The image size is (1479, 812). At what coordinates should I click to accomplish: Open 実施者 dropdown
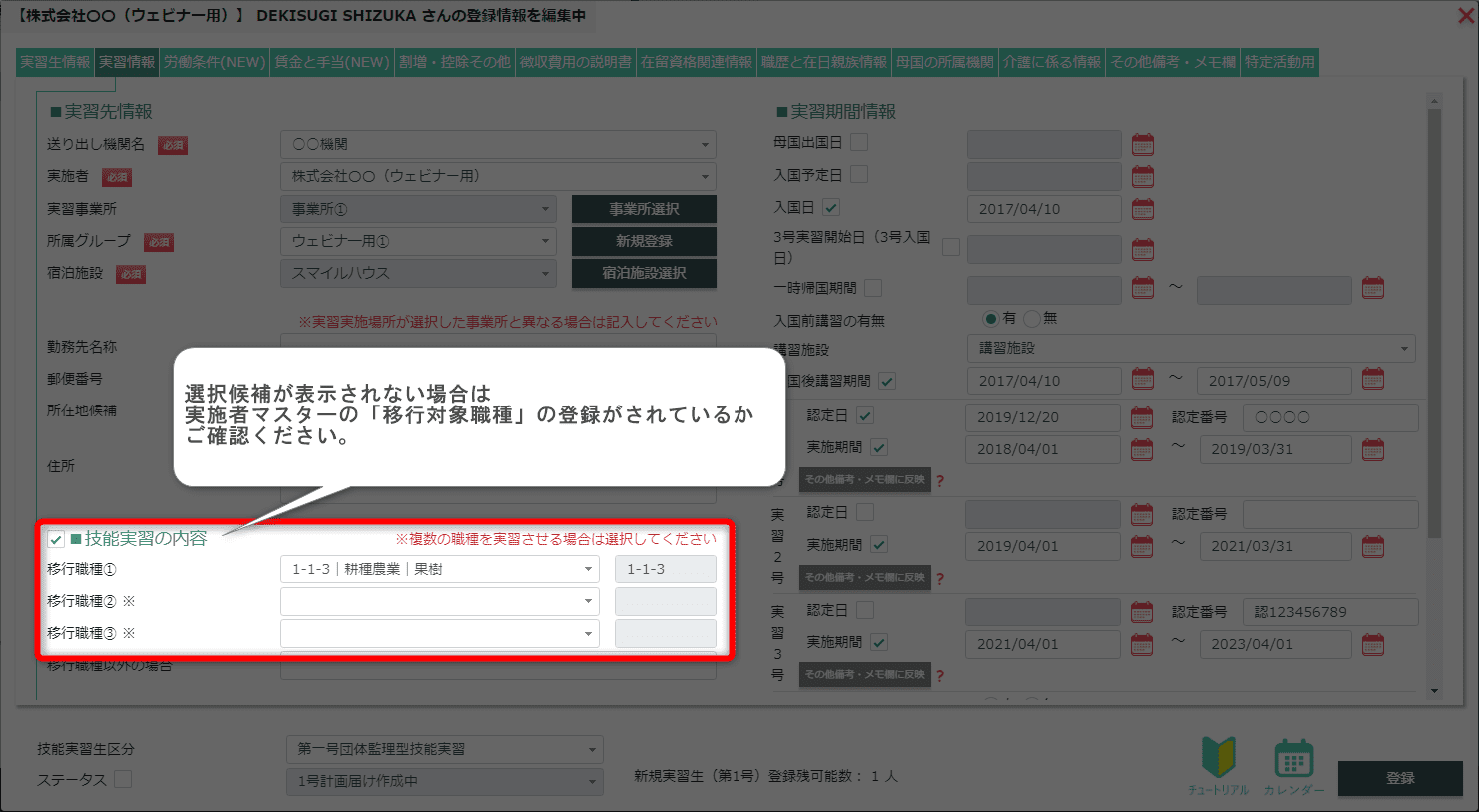[498, 176]
